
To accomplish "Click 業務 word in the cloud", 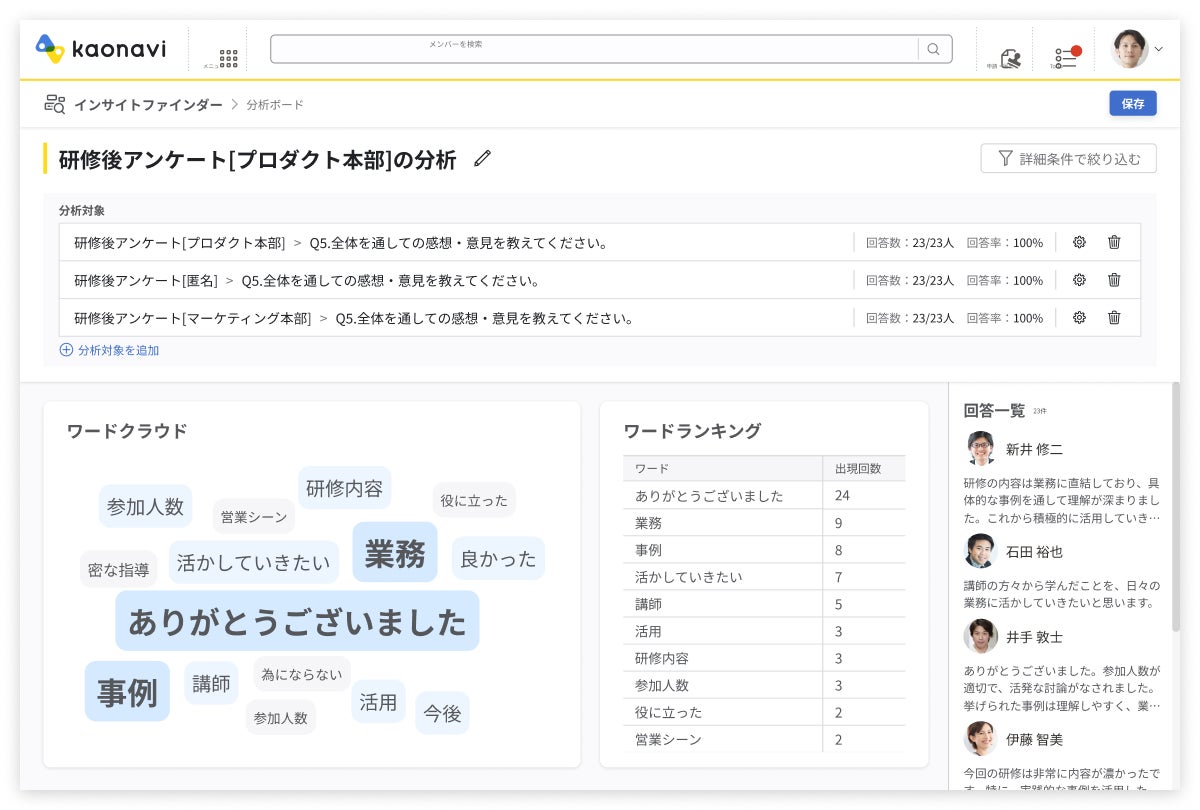I will click(395, 552).
